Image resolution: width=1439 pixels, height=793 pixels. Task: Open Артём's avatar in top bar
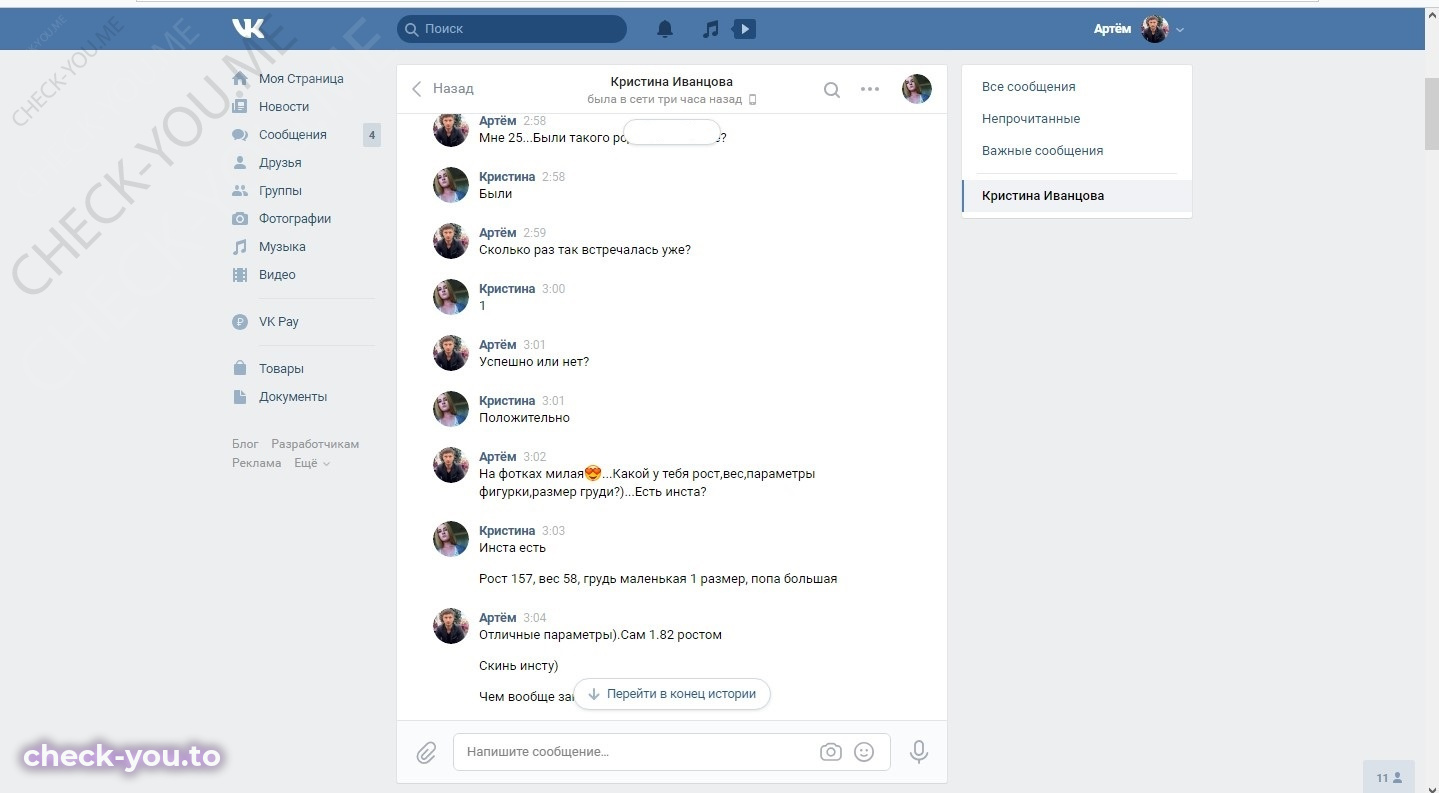pos(1155,29)
